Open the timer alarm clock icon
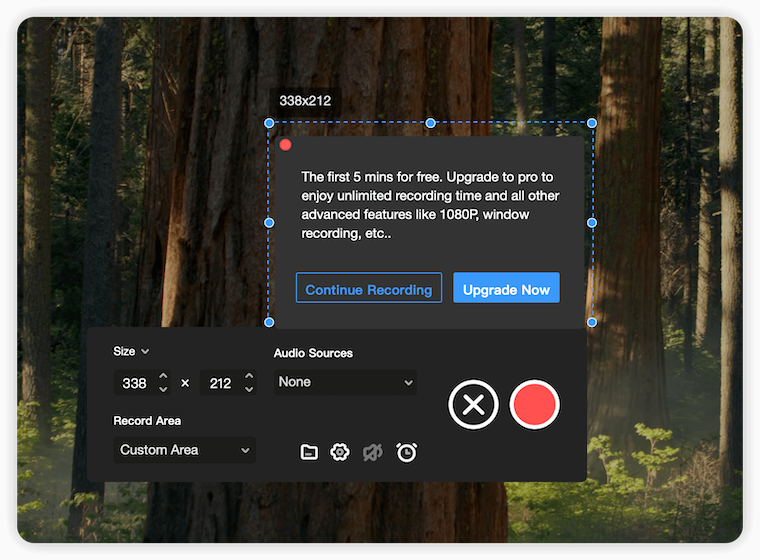Image resolution: width=760 pixels, height=560 pixels. (406, 452)
